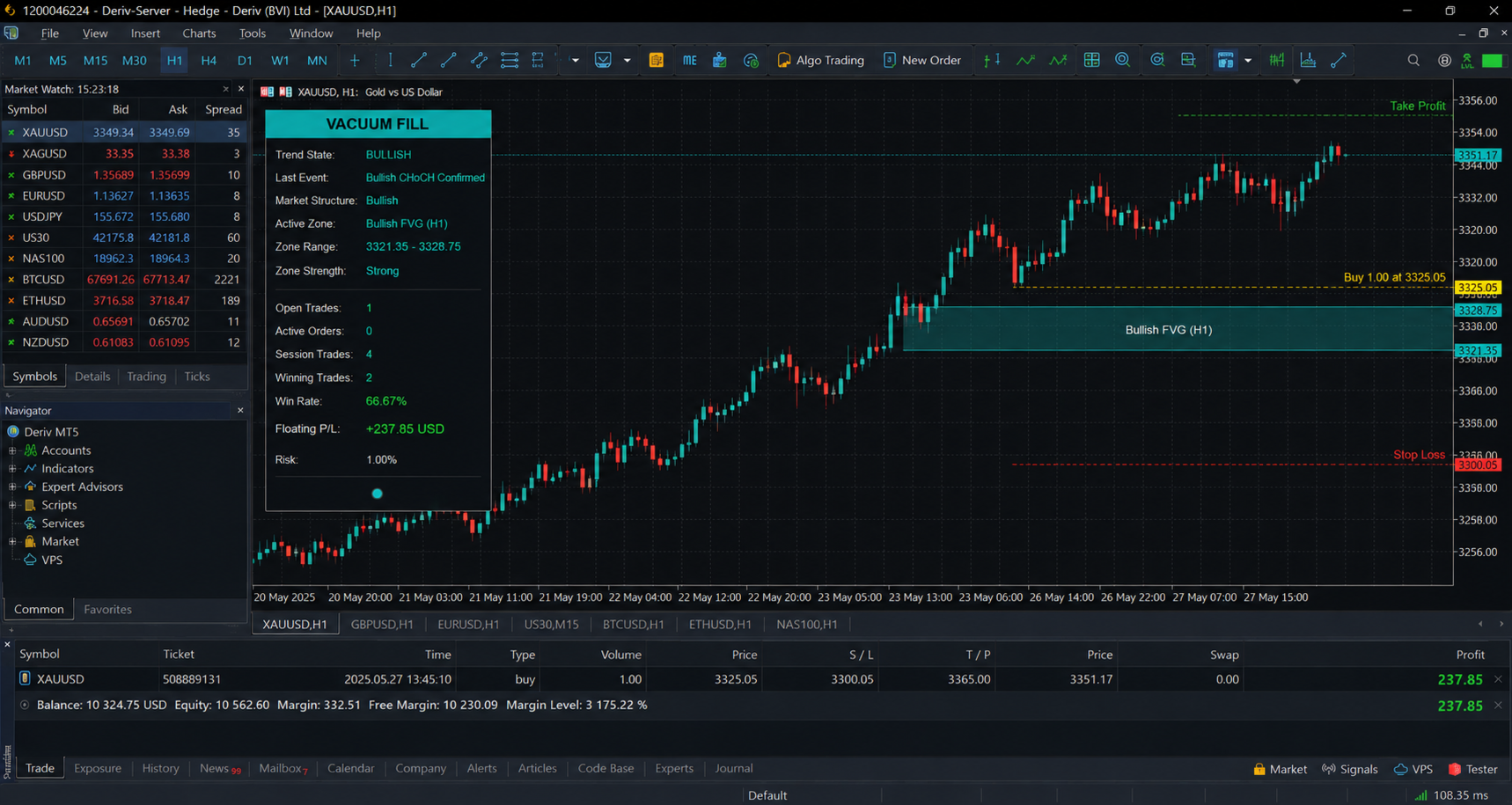Show the chart grid icon
The height and width of the screenshot is (805, 1512).
pos(1091,61)
